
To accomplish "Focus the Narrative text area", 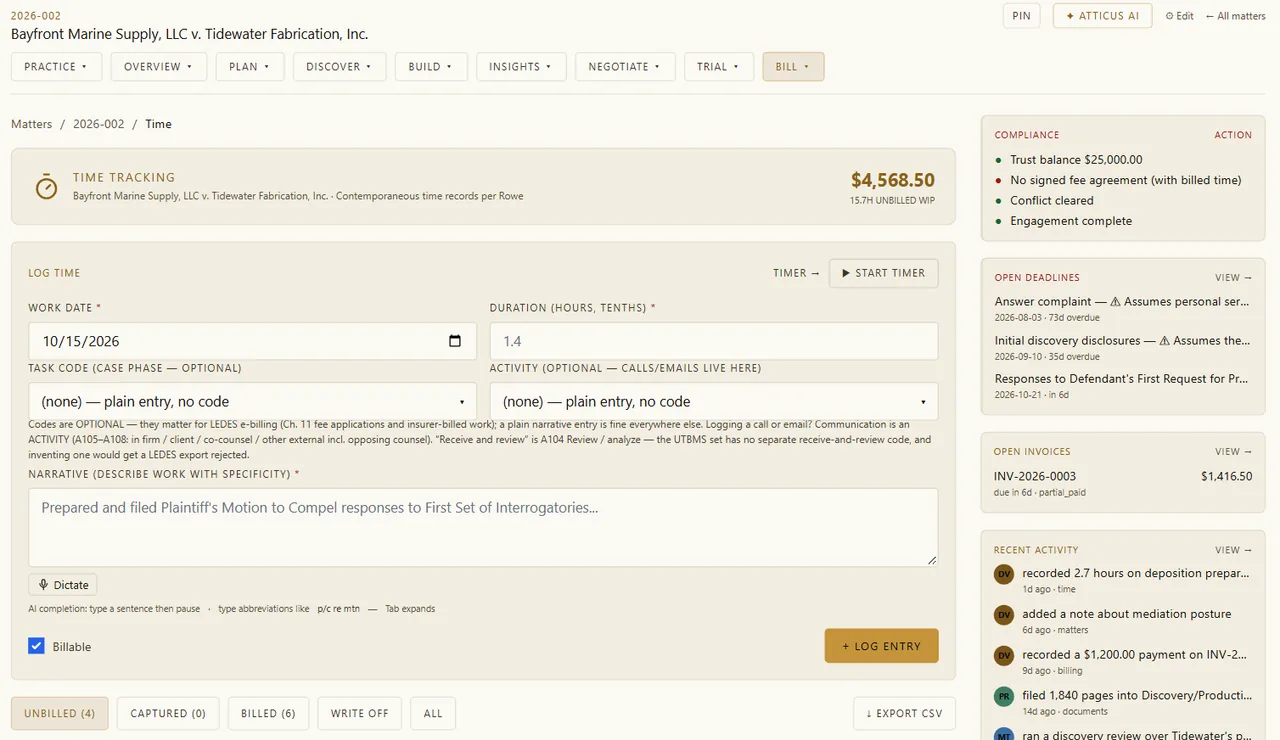I will click(483, 527).
